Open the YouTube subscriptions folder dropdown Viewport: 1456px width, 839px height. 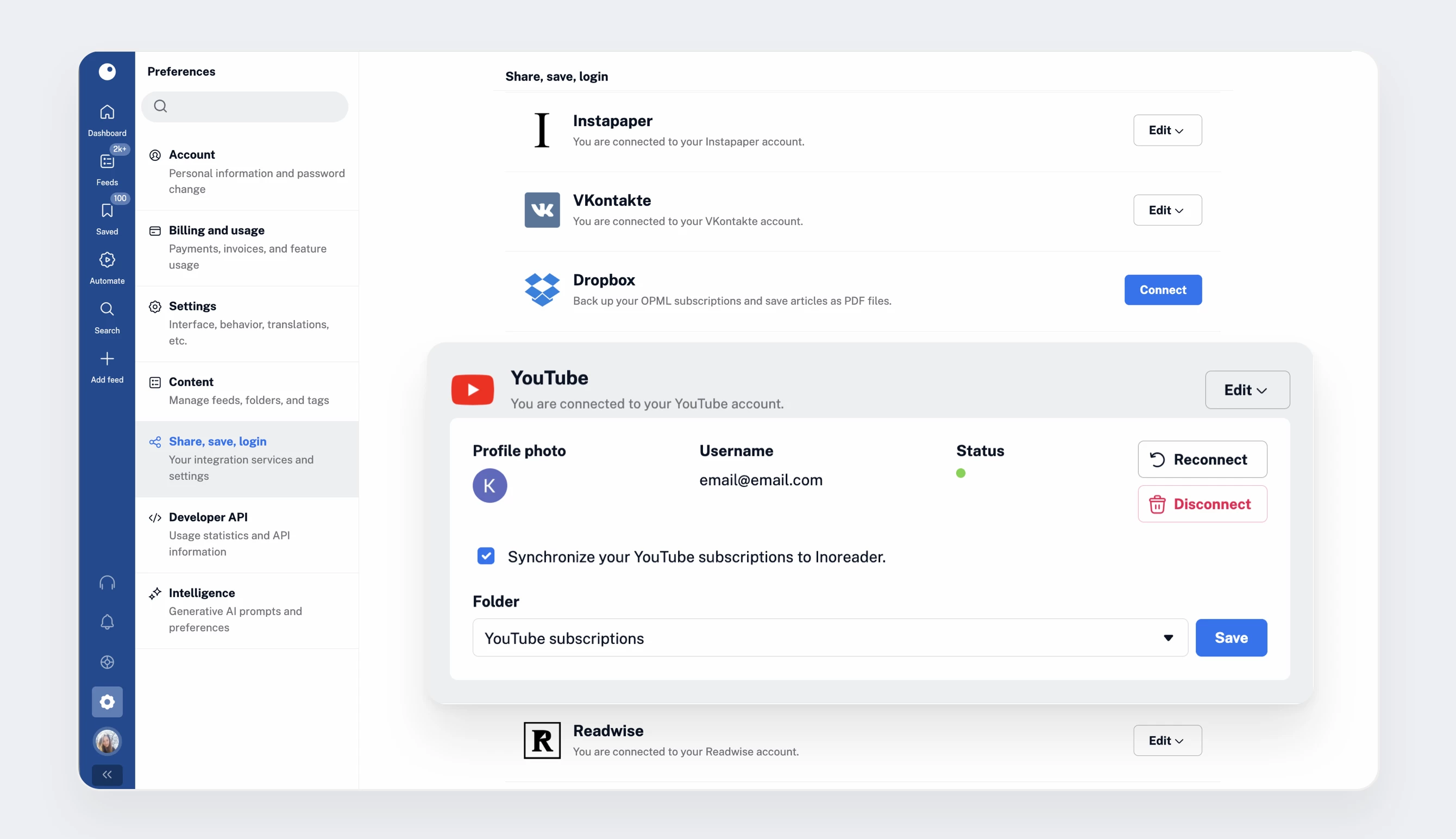coord(830,638)
